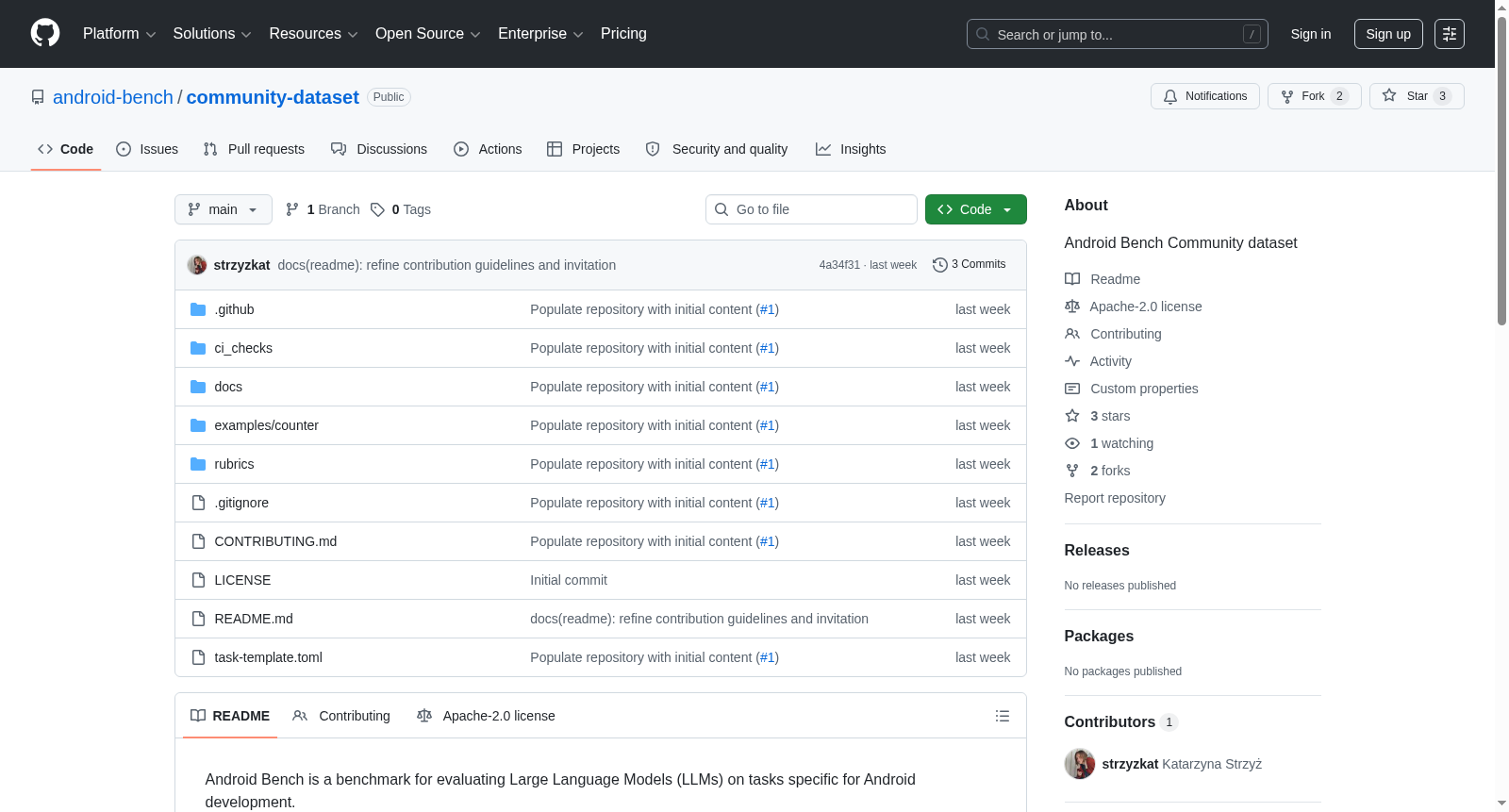1509x812 pixels.
Task: Click the fork icon next to 2 forks
Action: [1072, 471]
